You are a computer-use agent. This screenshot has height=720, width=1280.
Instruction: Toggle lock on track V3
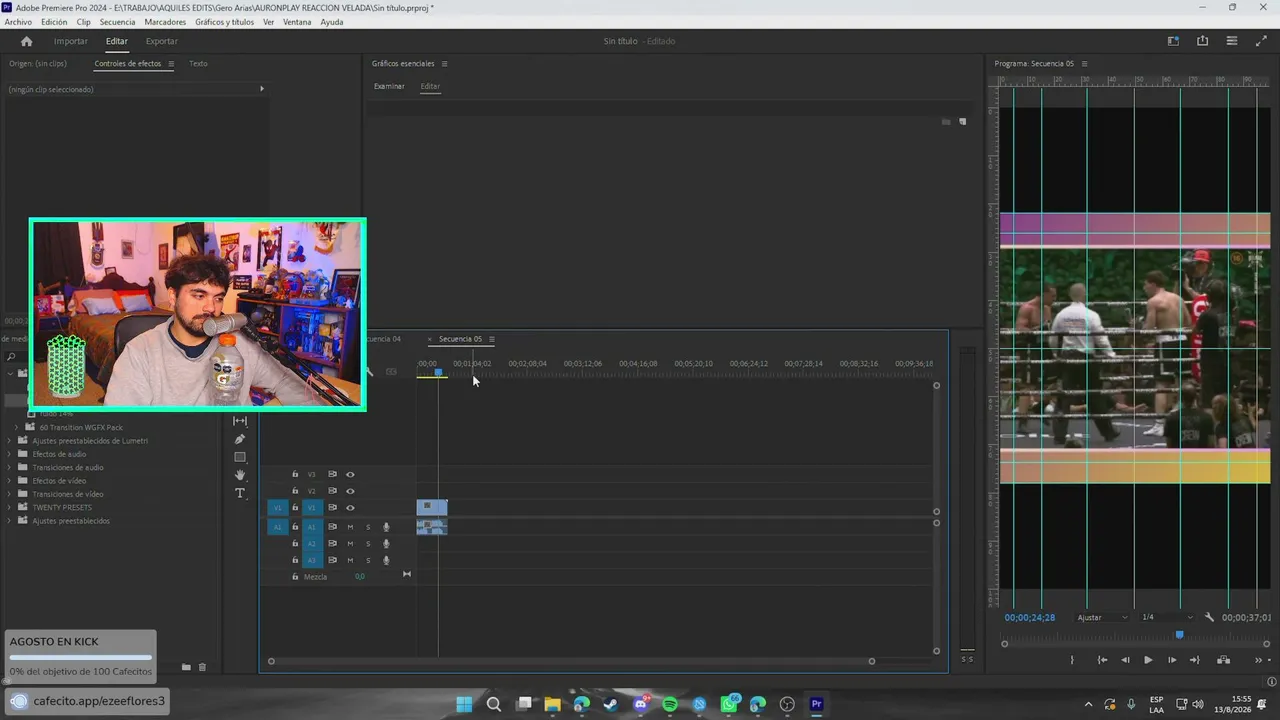[x=295, y=474]
